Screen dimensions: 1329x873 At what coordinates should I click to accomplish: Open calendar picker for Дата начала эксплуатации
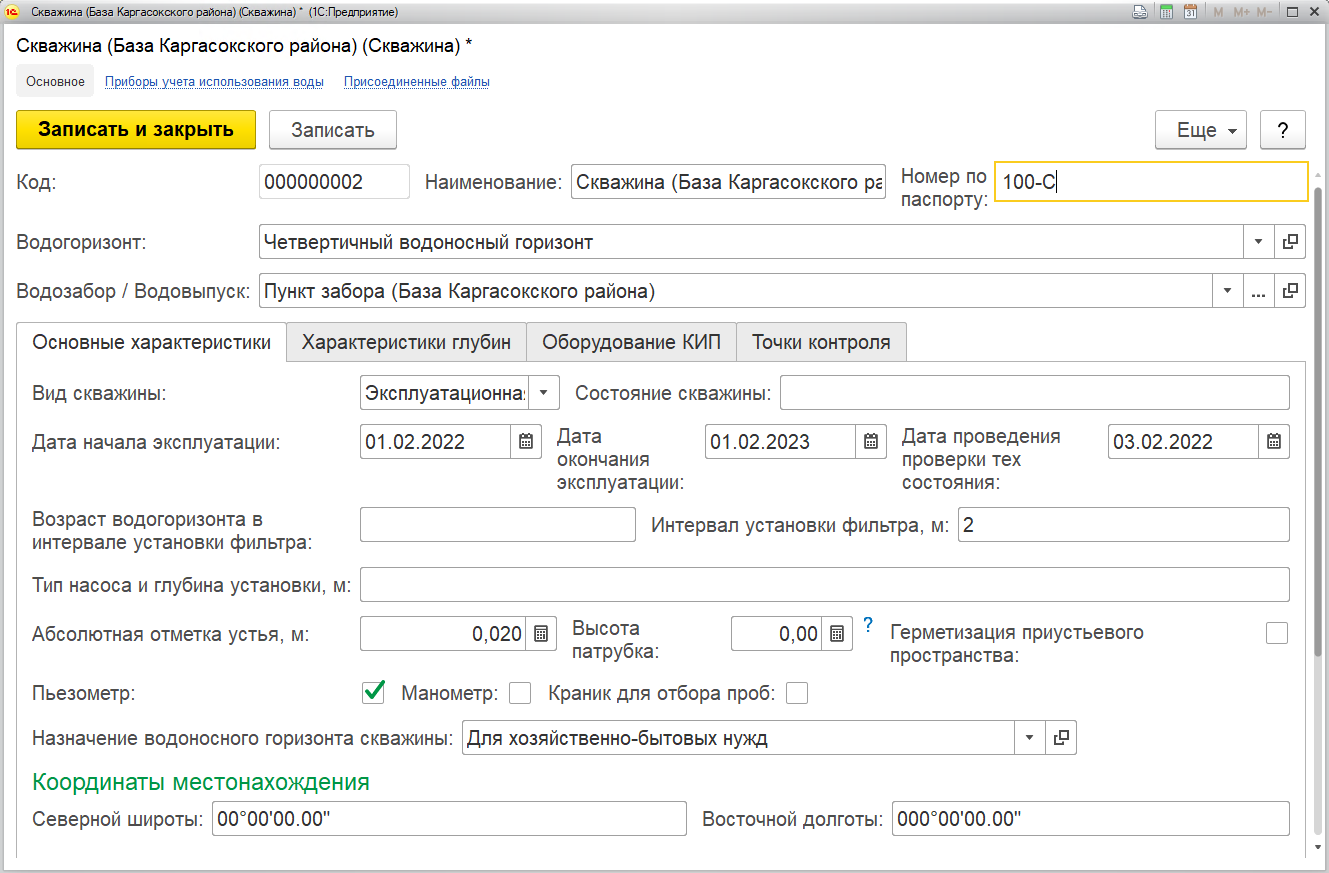point(527,442)
